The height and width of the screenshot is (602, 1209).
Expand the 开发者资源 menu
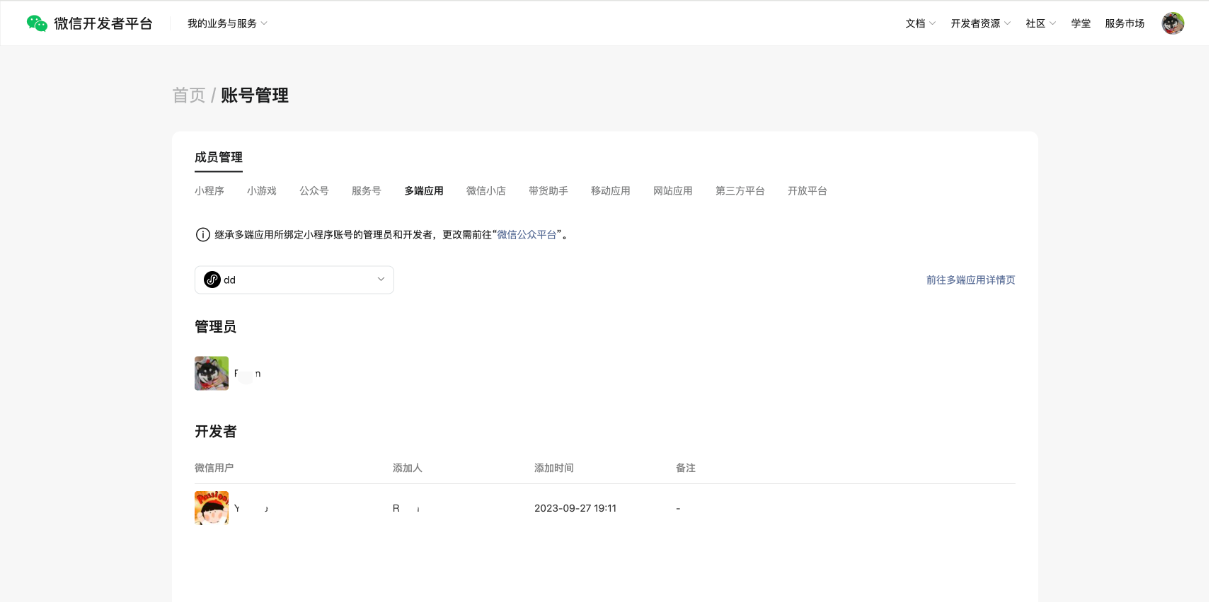[x=980, y=23]
